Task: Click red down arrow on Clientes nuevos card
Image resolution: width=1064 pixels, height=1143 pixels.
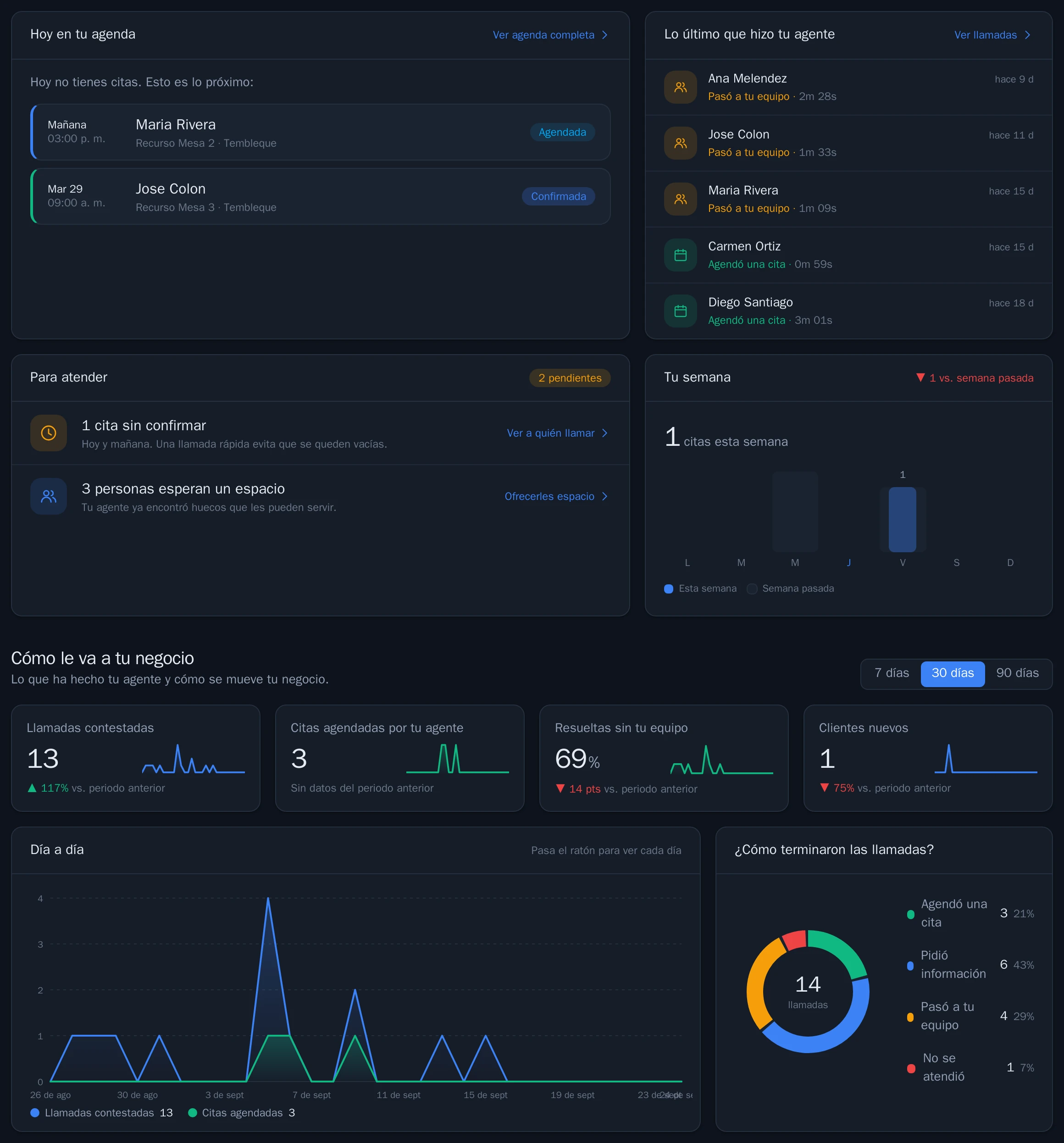Action: point(824,788)
